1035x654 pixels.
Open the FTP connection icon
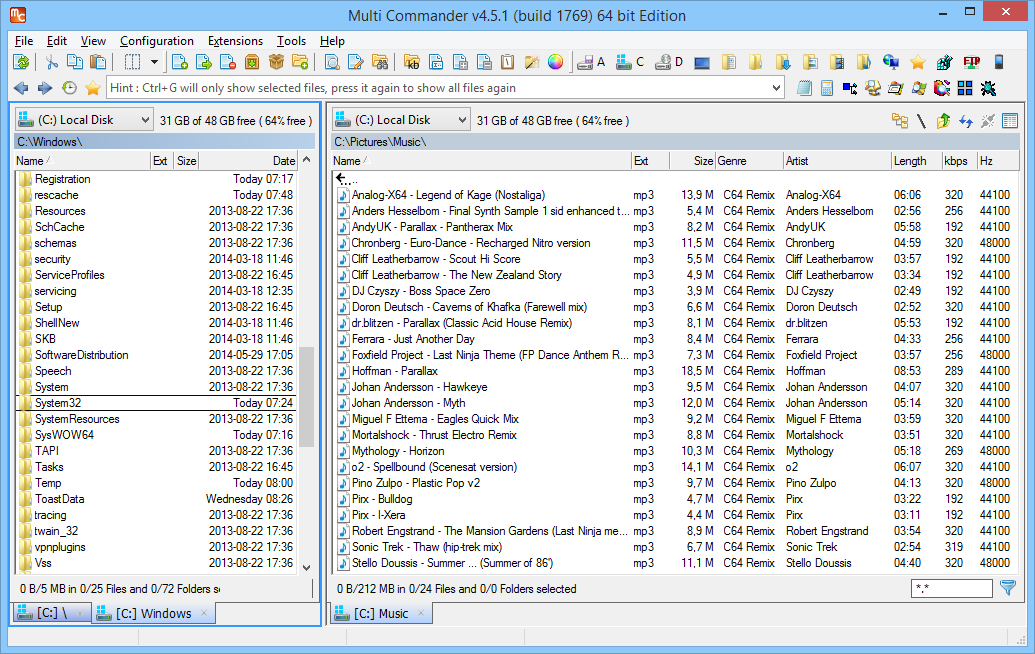pyautogui.click(x=972, y=62)
